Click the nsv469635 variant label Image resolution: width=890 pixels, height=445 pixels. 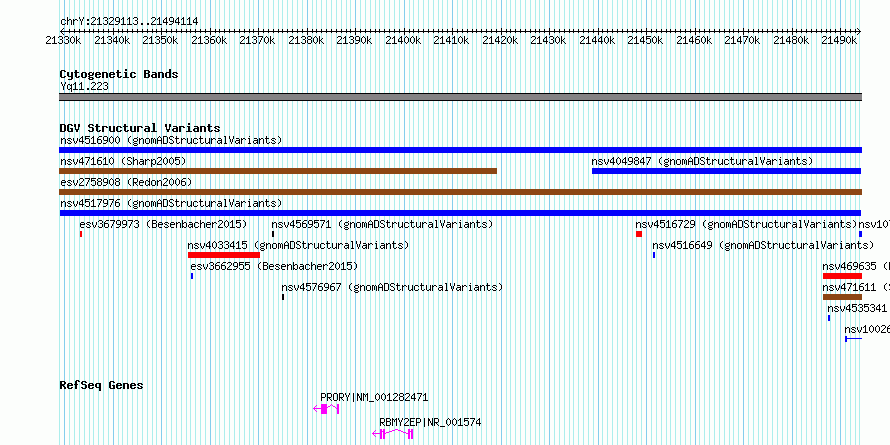point(856,266)
